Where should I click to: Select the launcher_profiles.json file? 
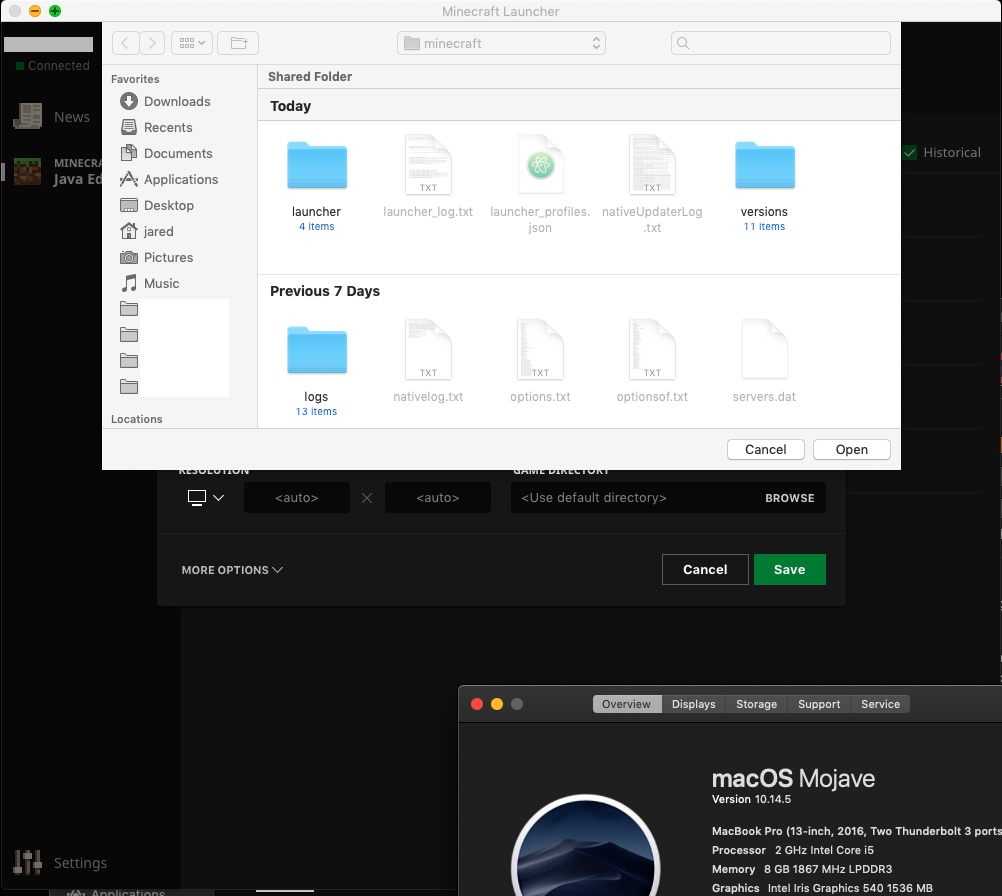click(x=541, y=166)
